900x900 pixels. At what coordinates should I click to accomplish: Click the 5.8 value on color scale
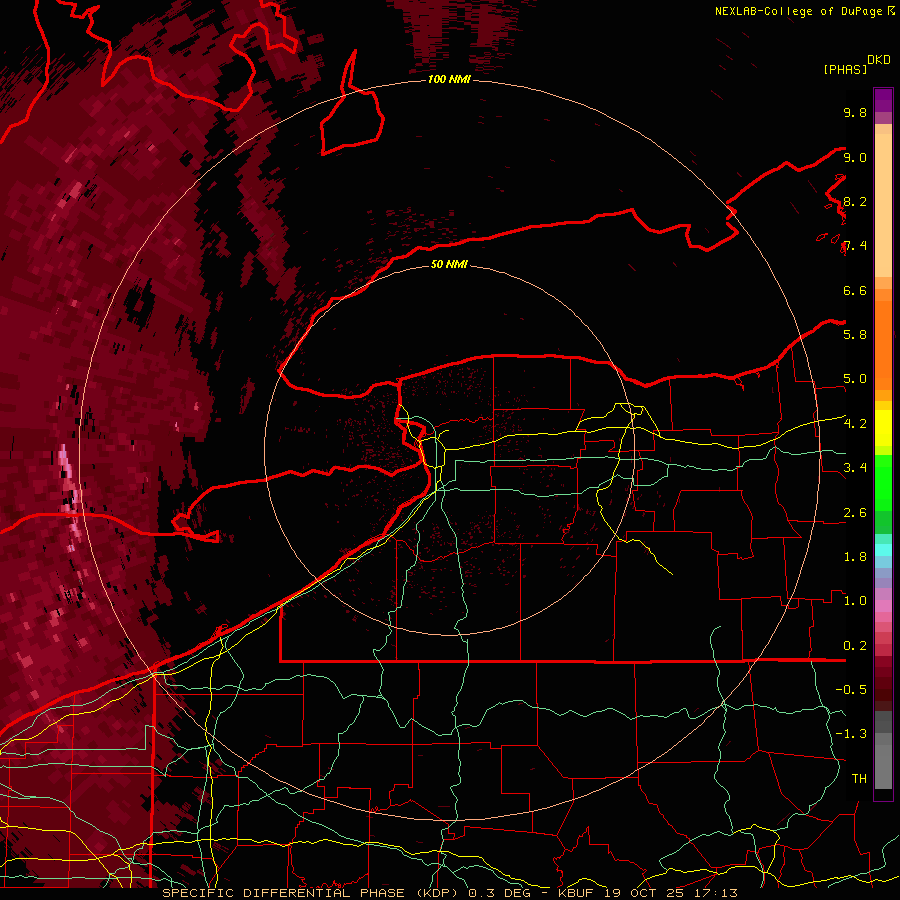pyautogui.click(x=855, y=335)
